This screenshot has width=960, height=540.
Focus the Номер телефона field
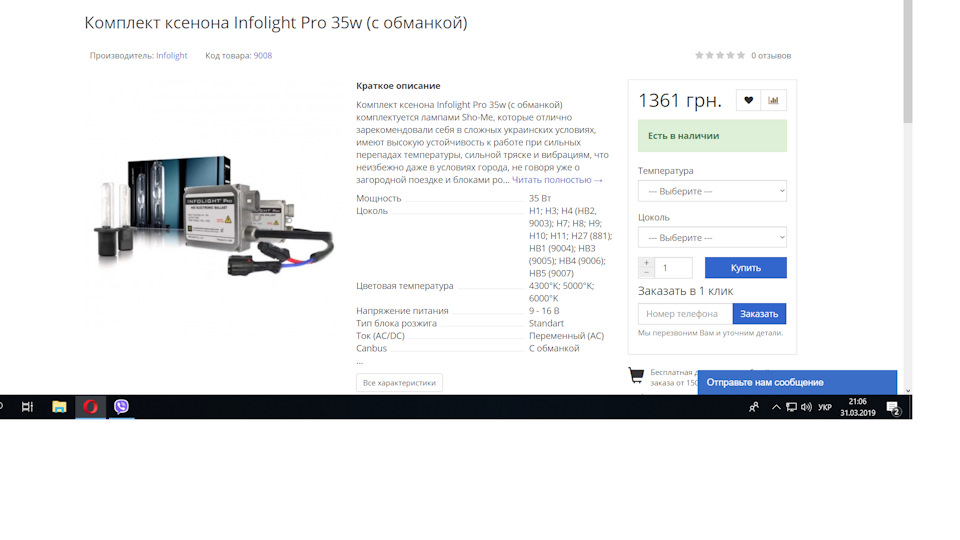[685, 313]
